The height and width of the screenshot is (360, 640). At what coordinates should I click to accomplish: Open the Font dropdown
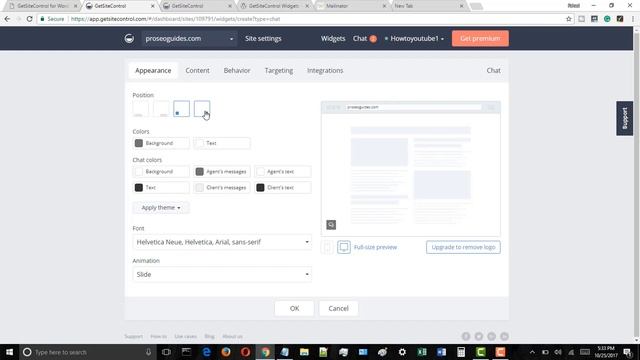click(x=222, y=242)
